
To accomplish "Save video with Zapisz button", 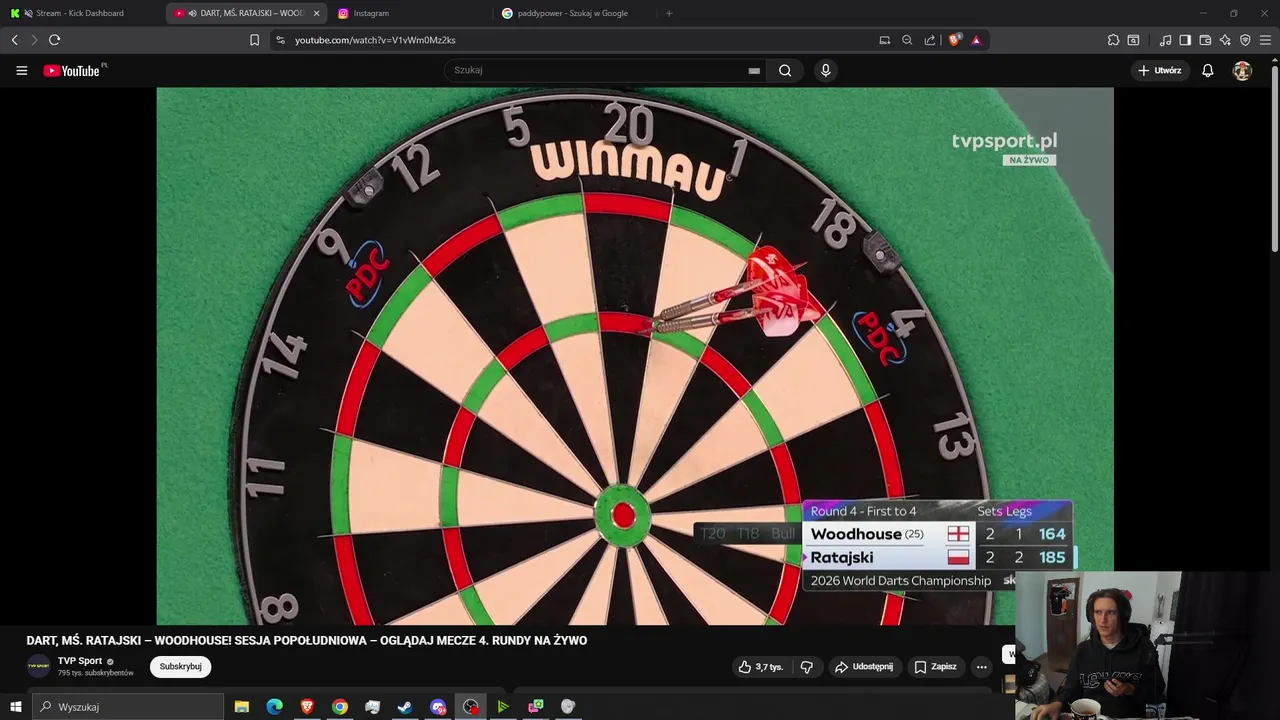I will coord(935,667).
